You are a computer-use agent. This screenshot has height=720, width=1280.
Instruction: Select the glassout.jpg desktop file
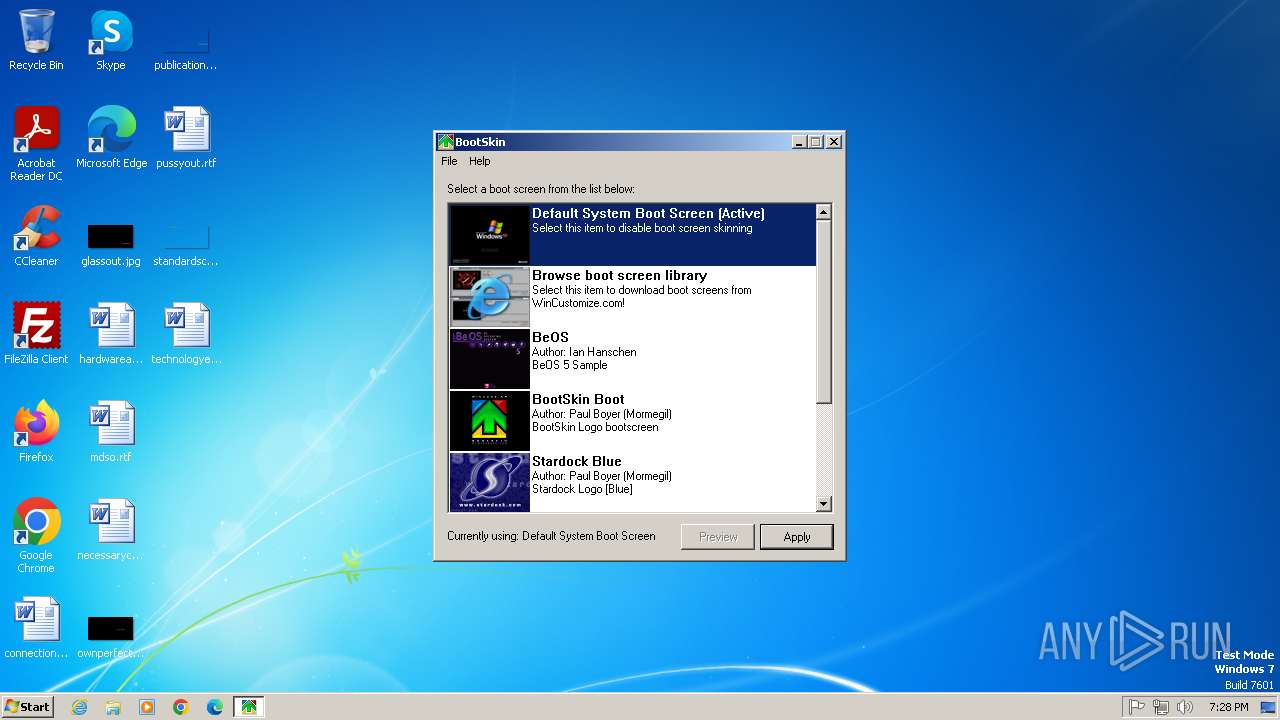(111, 245)
